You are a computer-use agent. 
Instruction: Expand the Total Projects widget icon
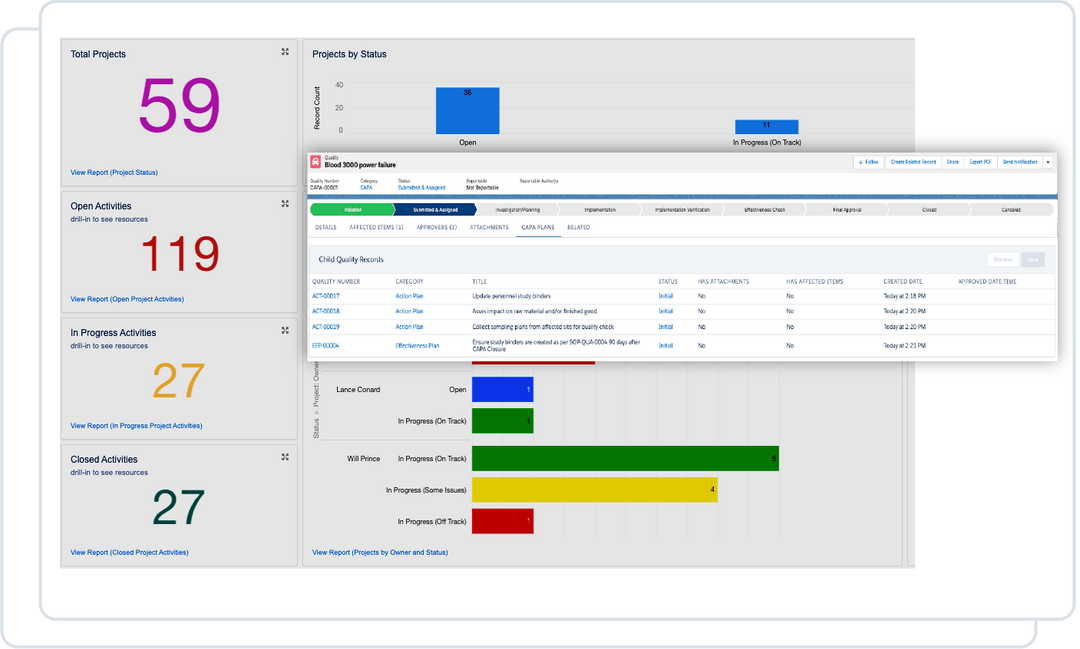pos(286,52)
